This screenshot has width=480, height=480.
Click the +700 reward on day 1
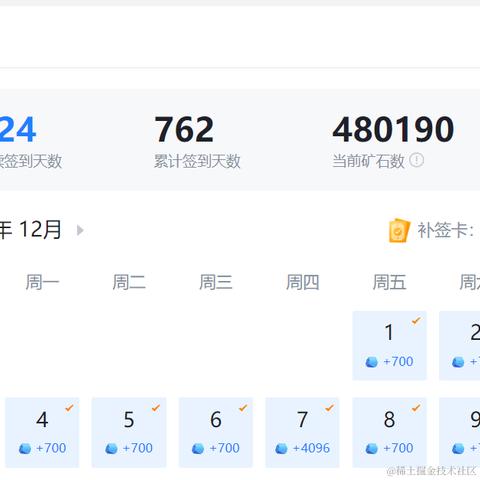398,362
